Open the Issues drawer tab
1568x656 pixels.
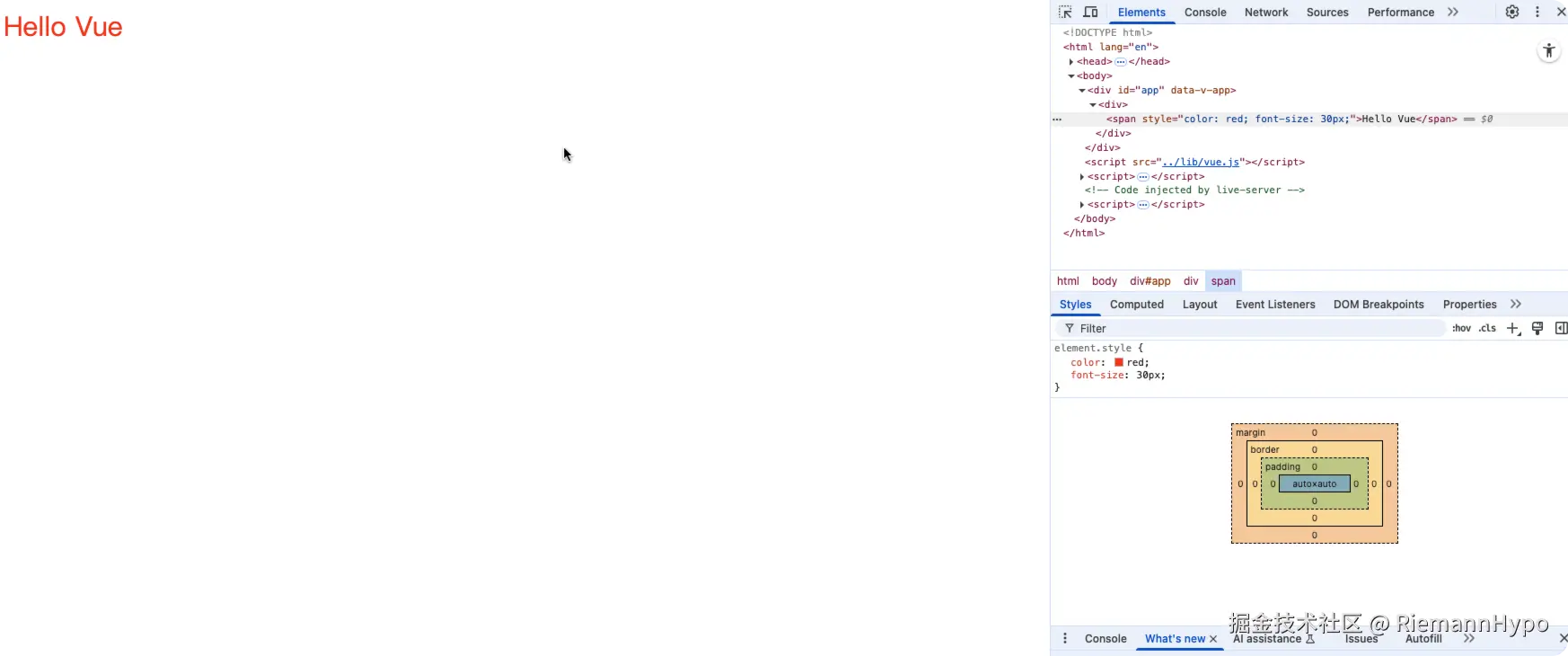(1361, 639)
